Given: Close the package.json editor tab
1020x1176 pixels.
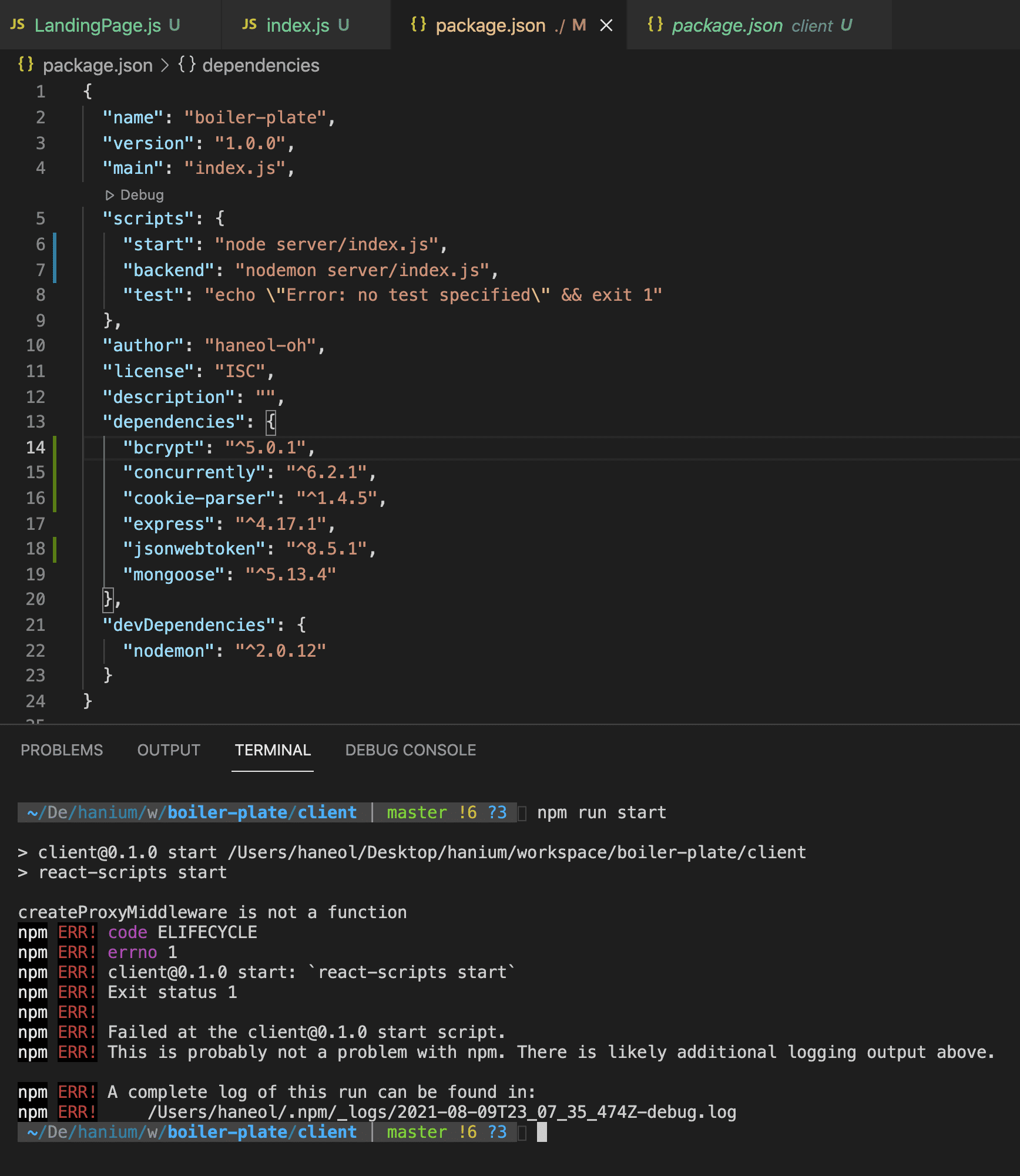Looking at the screenshot, I should tap(606, 25).
